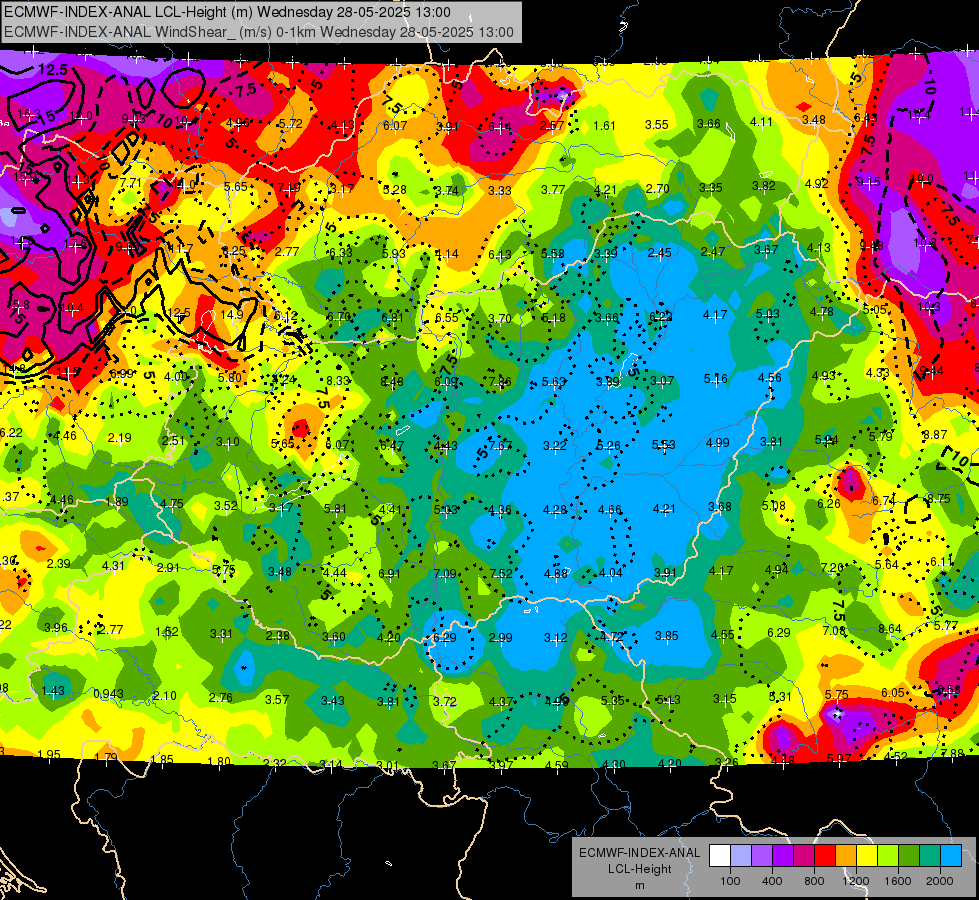Click the '400' legend tick label
979x900 pixels.
point(772,881)
